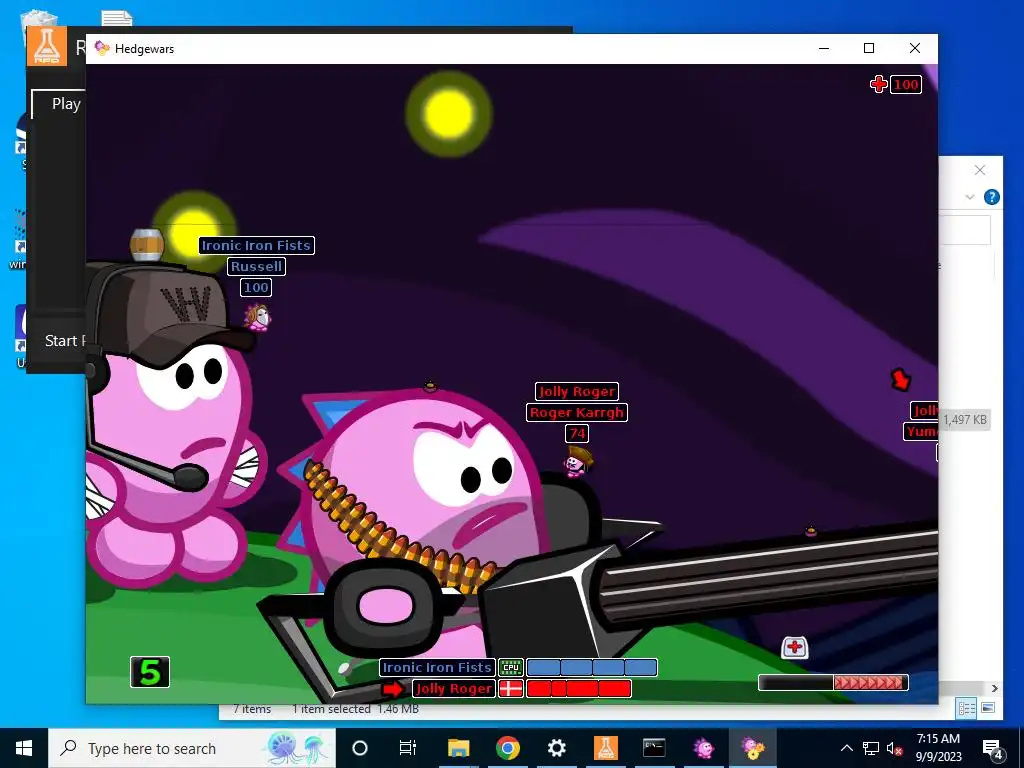The width and height of the screenshot is (1024, 768).
Task: Click the blue Ironic Iron Fists health bar
Action: [592, 667]
